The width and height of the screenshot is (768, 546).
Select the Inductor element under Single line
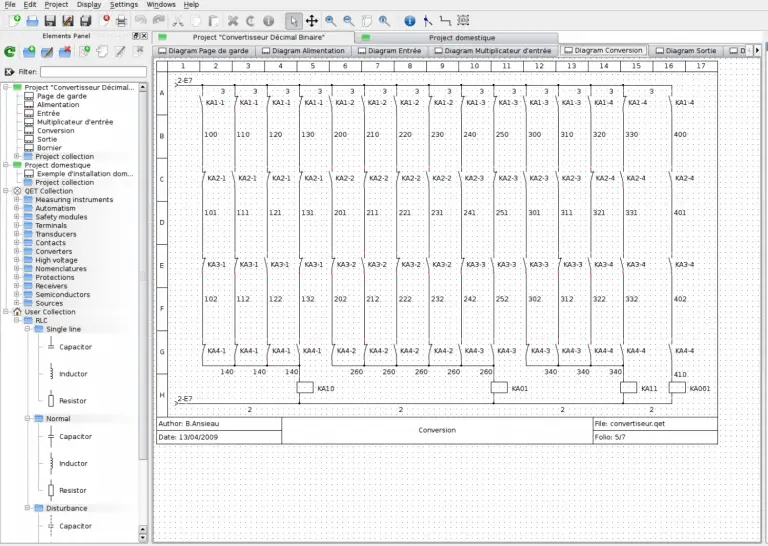click(72, 374)
